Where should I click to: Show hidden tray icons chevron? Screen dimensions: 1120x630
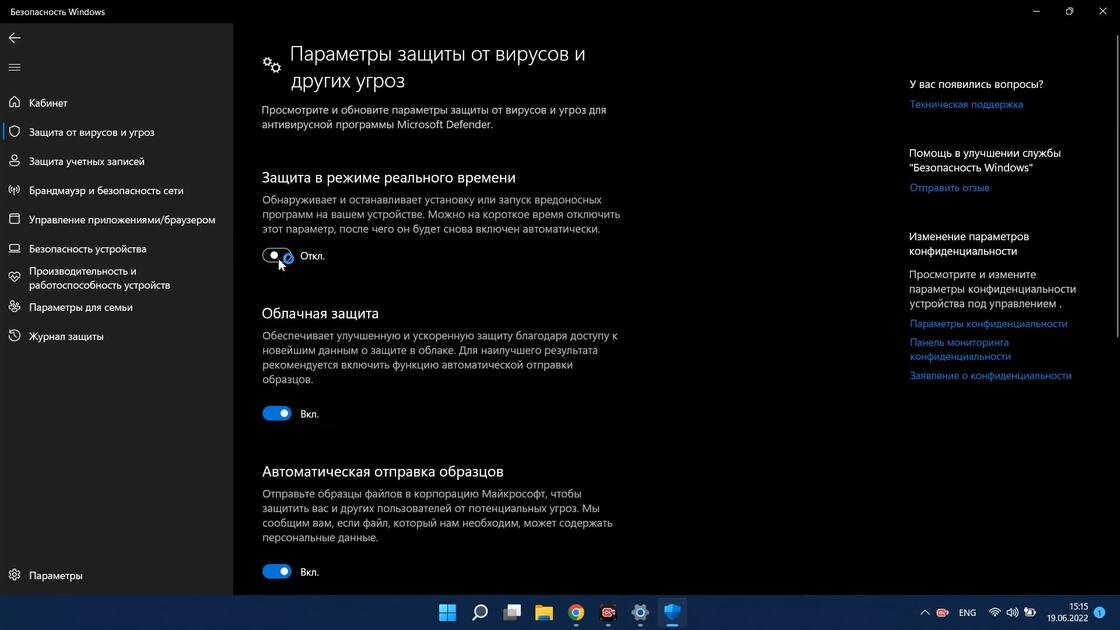pos(924,613)
